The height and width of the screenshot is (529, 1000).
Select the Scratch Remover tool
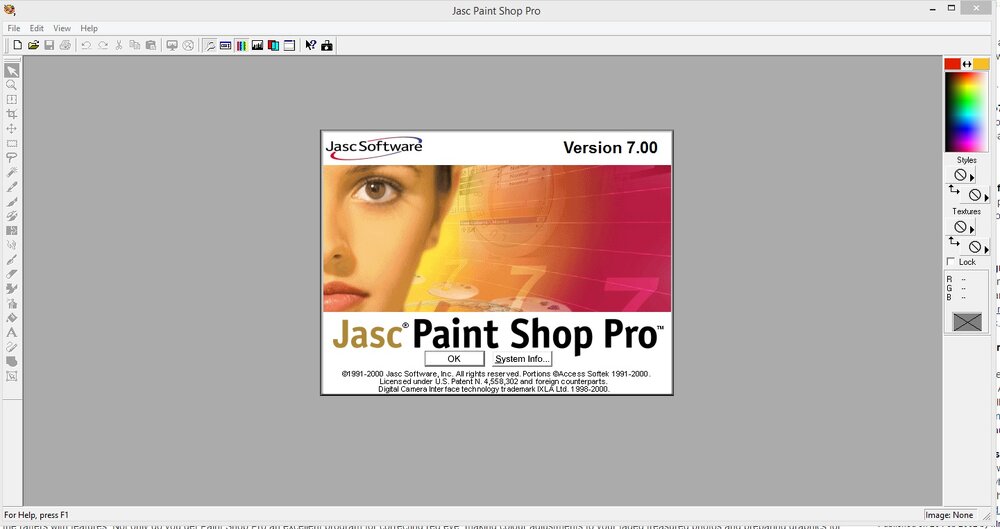pos(11,260)
